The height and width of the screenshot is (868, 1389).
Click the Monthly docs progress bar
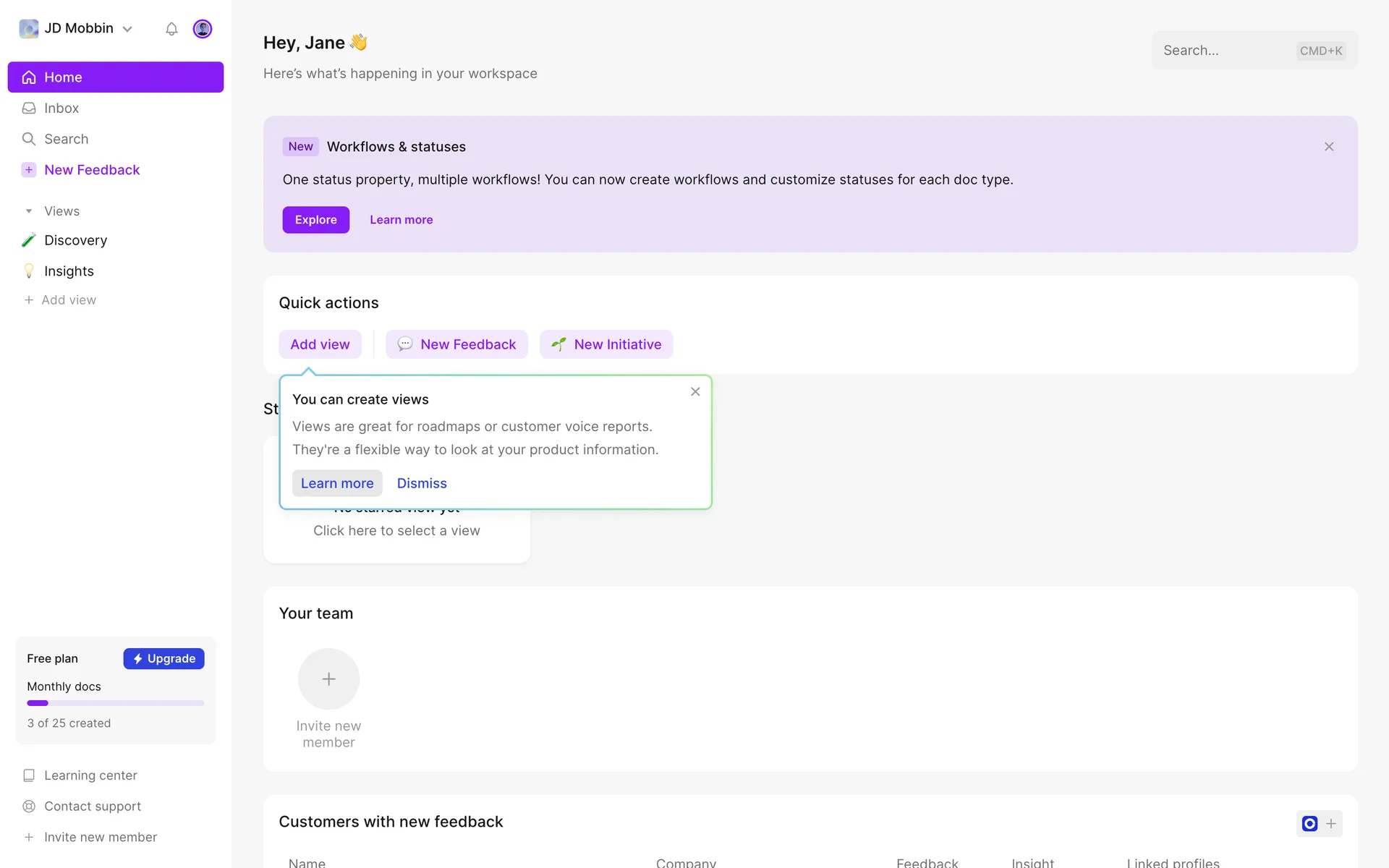(116, 703)
